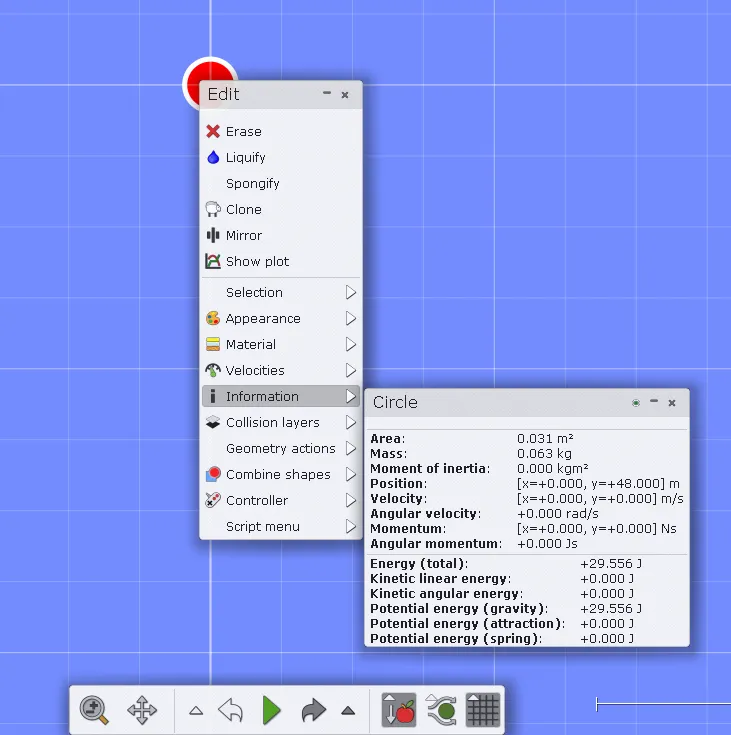Toggle the grid display icon
This screenshot has height=735, width=731.
(482, 710)
